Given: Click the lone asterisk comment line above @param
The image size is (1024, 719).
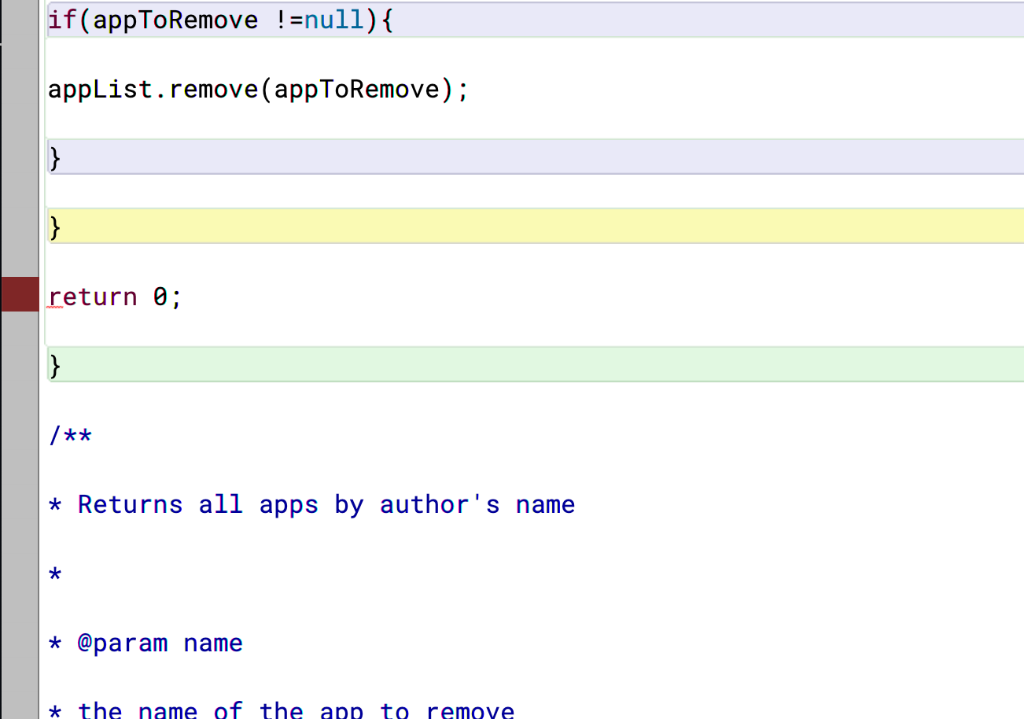Looking at the screenshot, I should pyautogui.click(x=56, y=574).
